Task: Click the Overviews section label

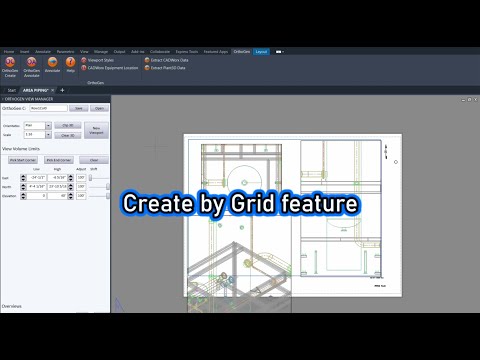Action: (x=12, y=306)
